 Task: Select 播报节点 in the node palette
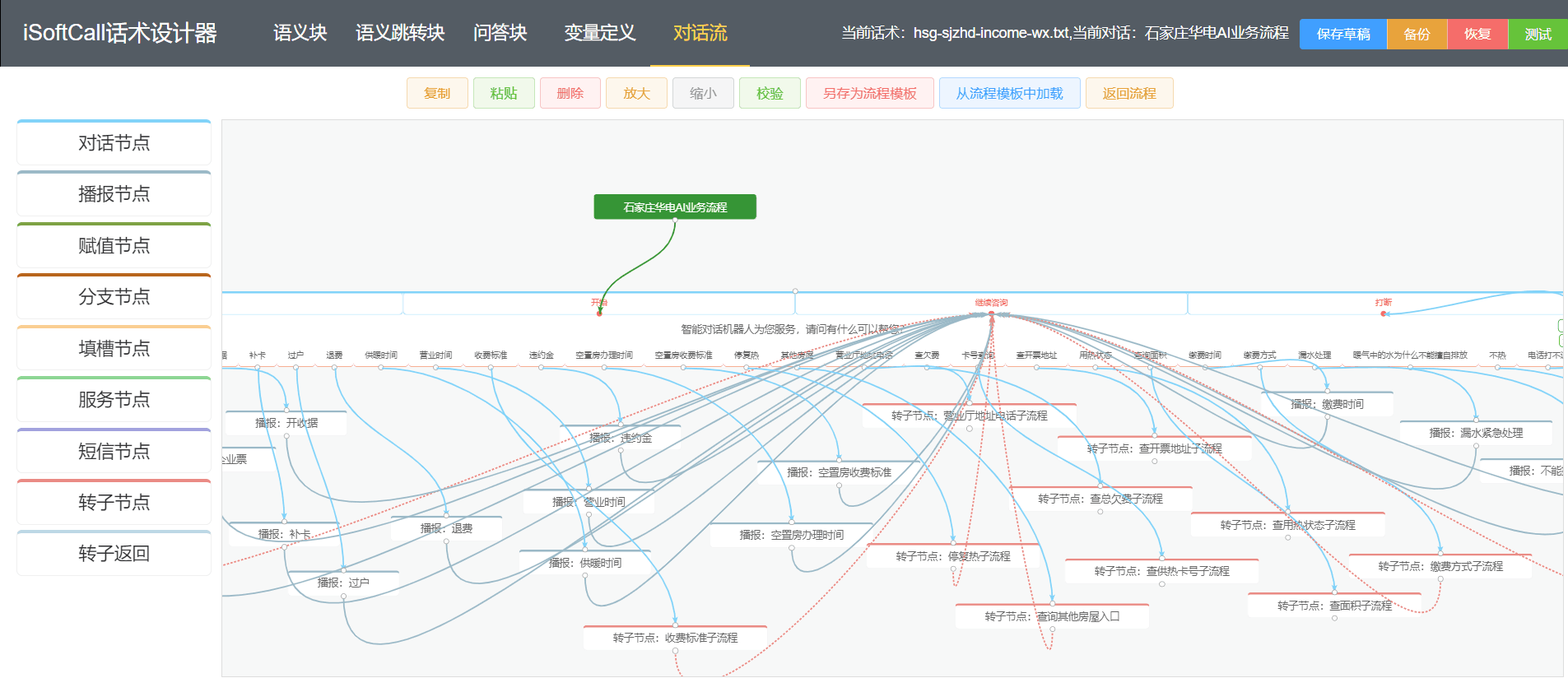pos(114,193)
